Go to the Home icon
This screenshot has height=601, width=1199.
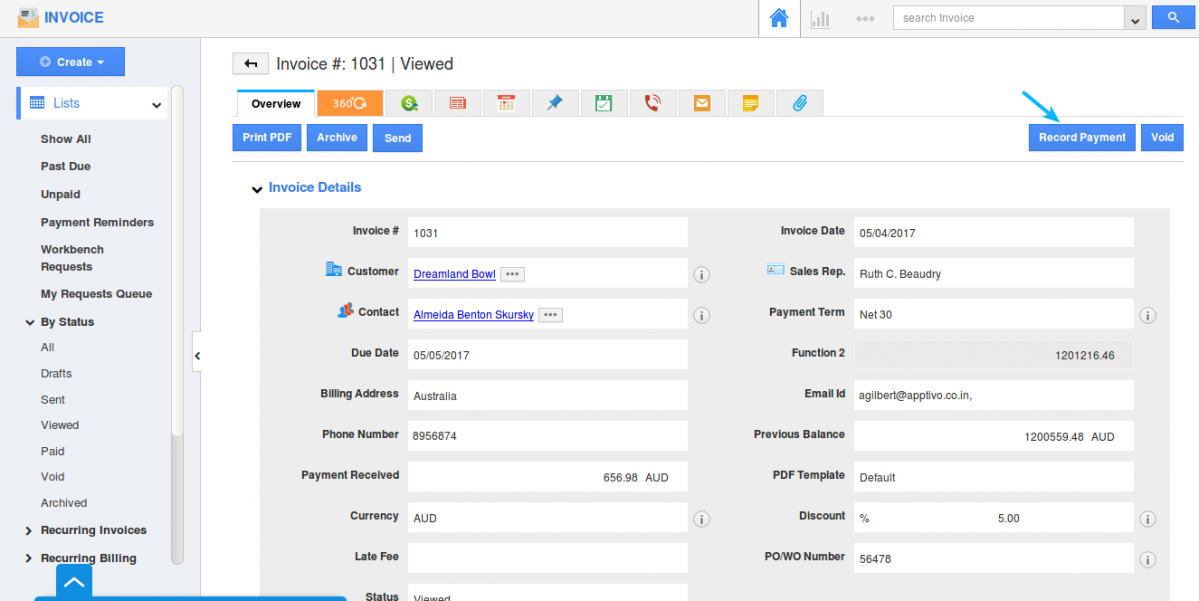pyautogui.click(x=778, y=18)
